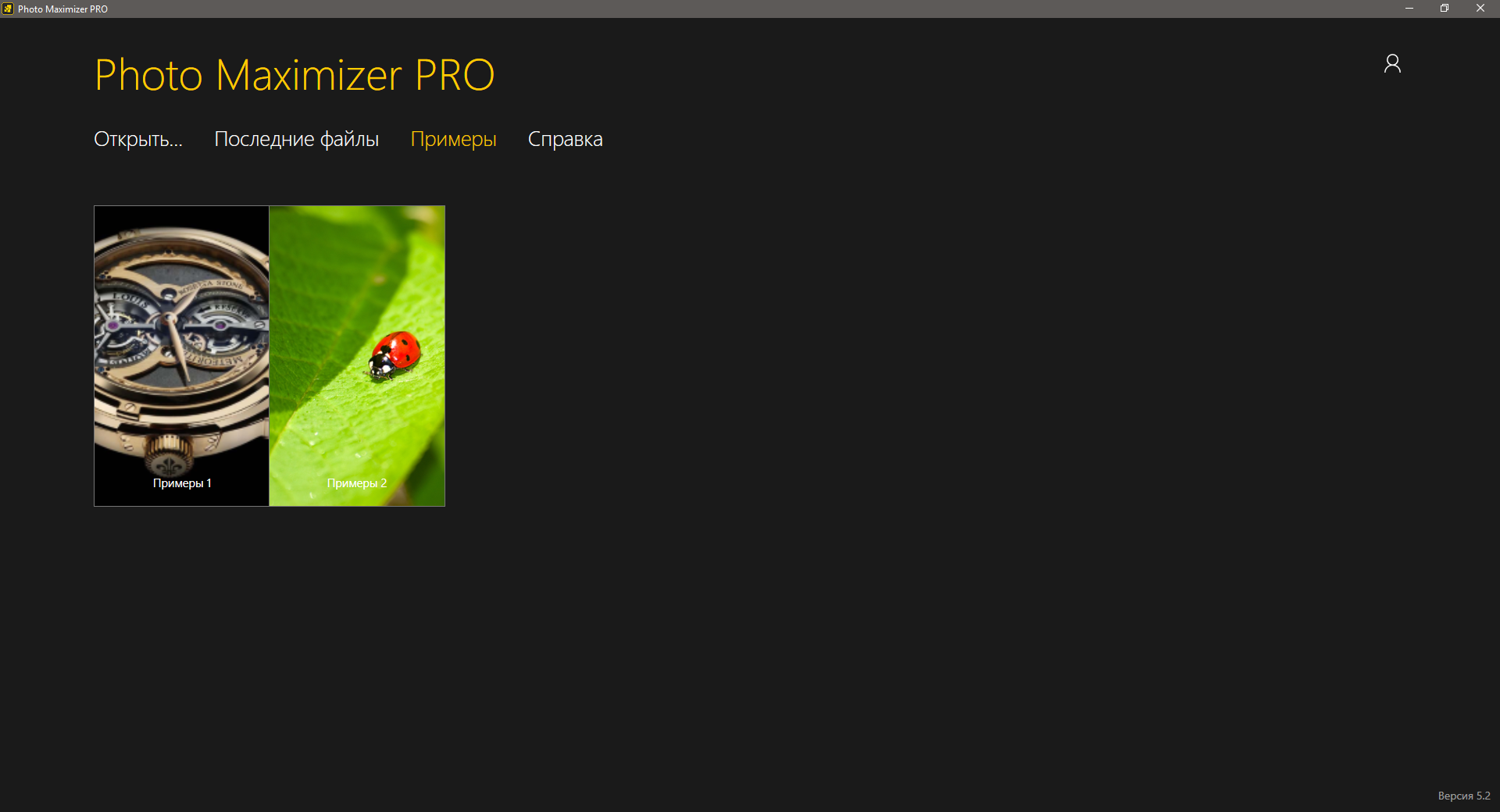Open the watch sample thumbnail

click(x=182, y=356)
